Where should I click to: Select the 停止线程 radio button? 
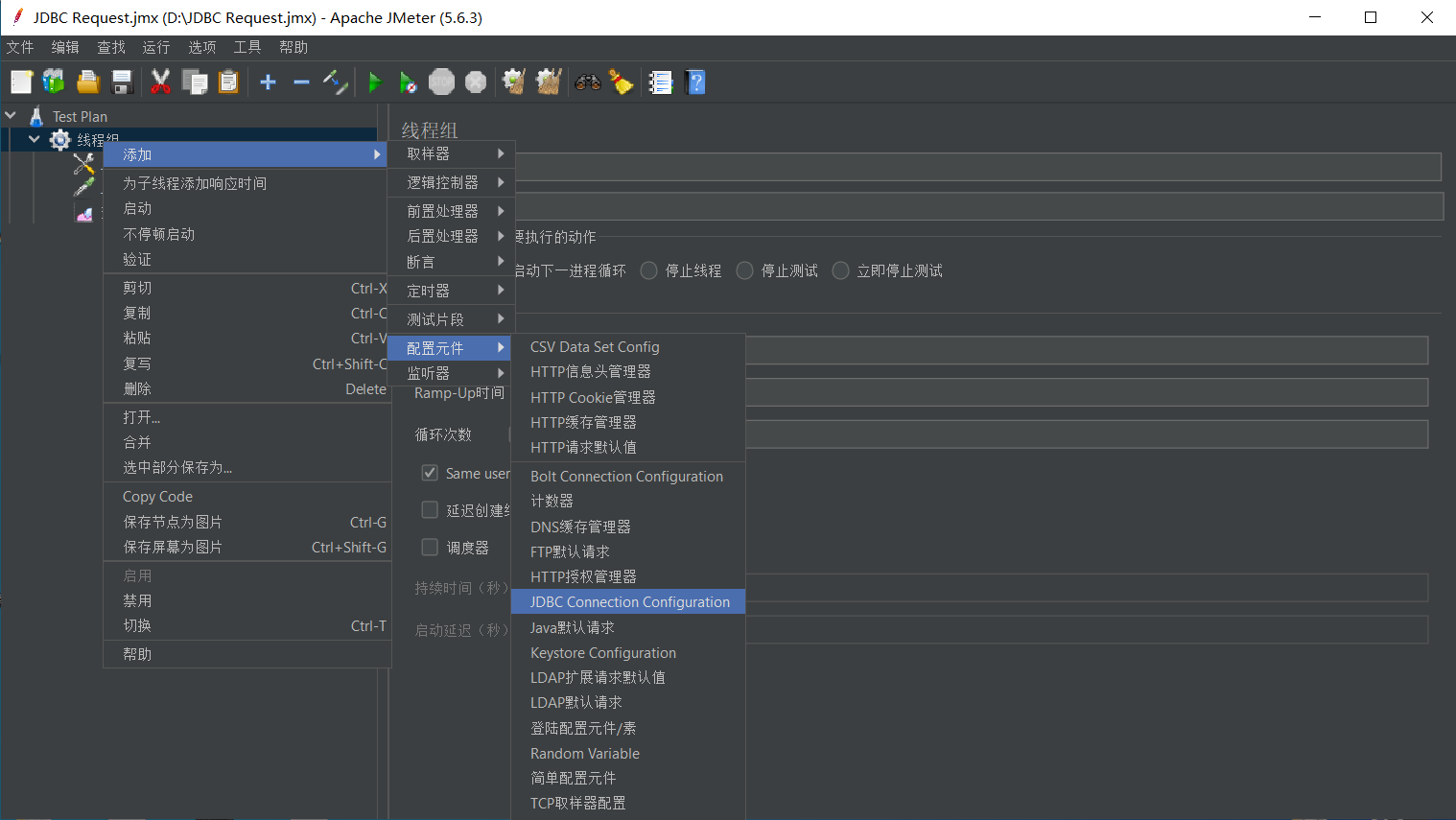click(x=649, y=271)
